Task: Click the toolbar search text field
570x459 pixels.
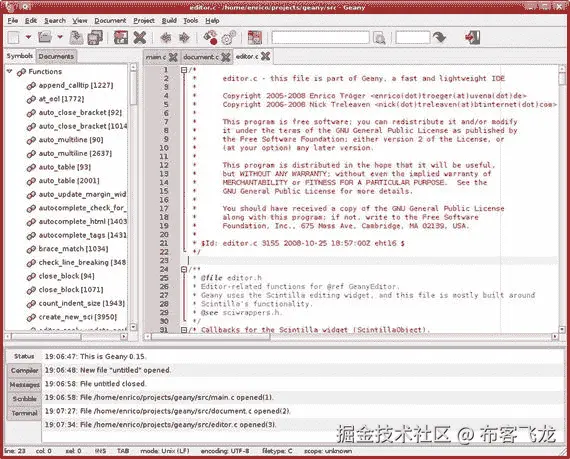Action: (x=321, y=37)
